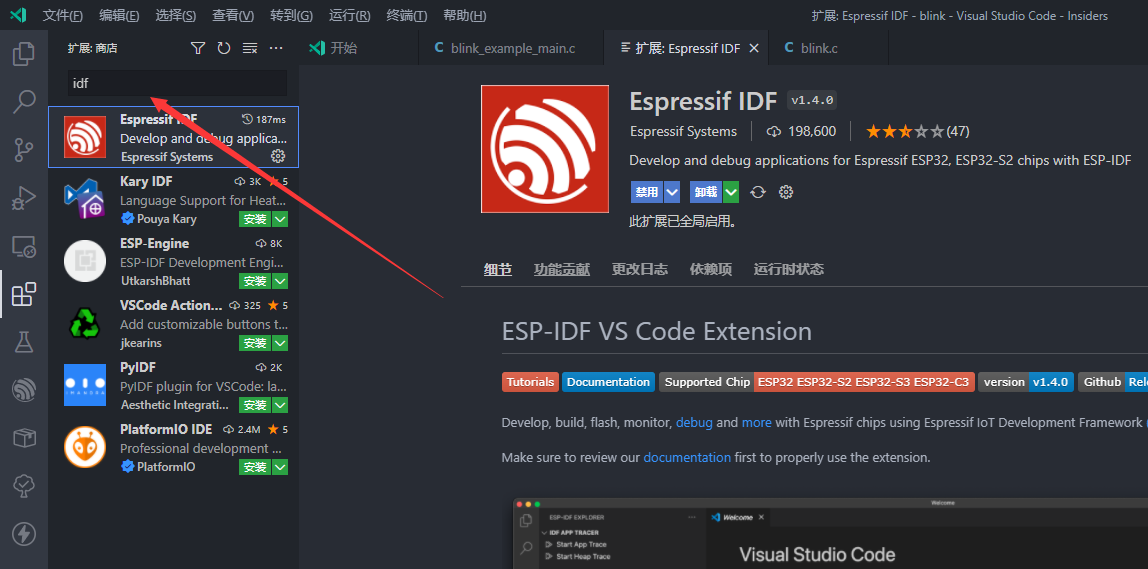Expand install options for VSCode Action Buttons
Image resolution: width=1148 pixels, height=569 pixels.
(x=280, y=343)
